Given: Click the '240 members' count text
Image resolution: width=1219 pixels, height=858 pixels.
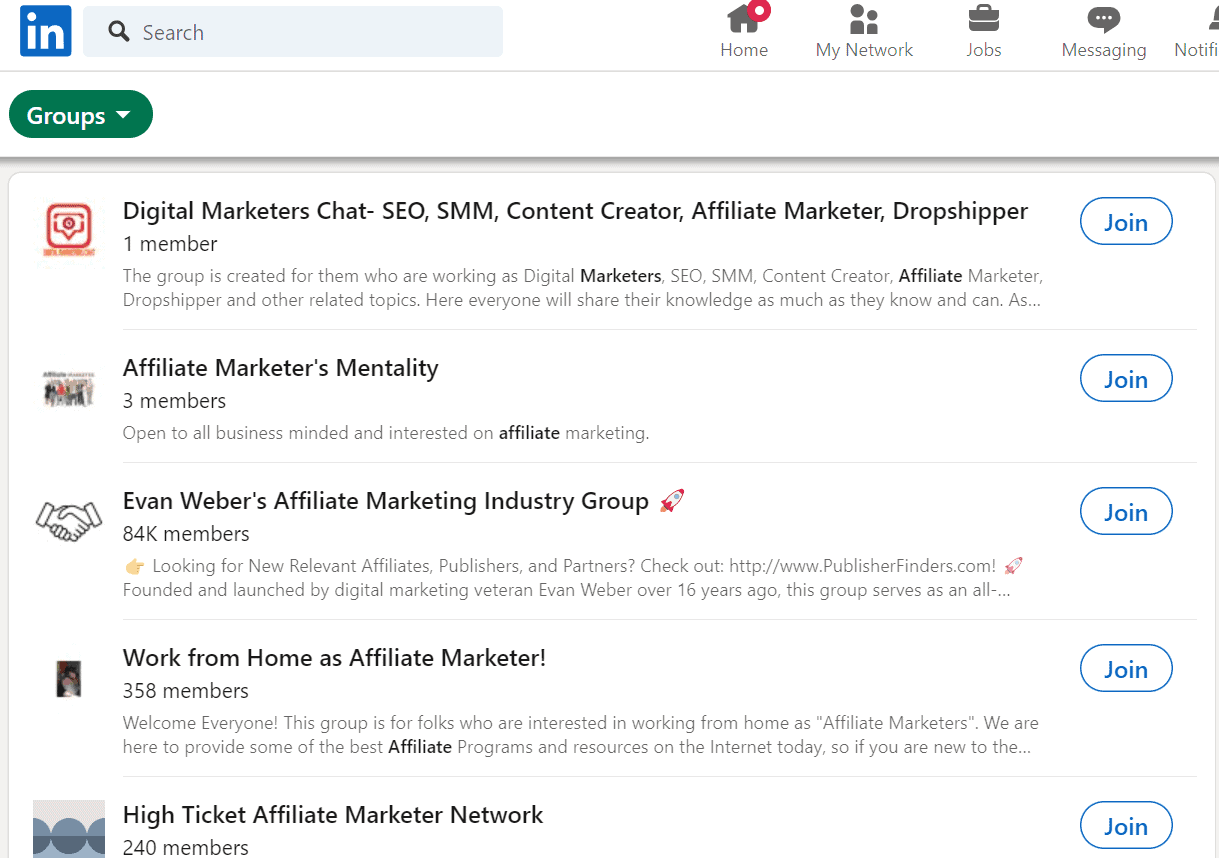Looking at the screenshot, I should pyautogui.click(x=186, y=847).
